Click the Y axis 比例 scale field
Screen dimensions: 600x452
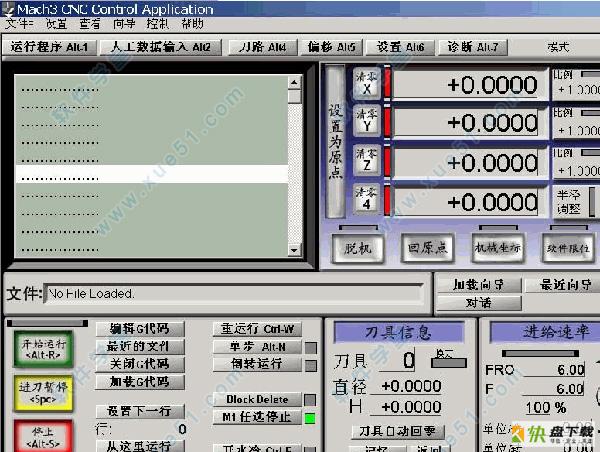(x=577, y=131)
